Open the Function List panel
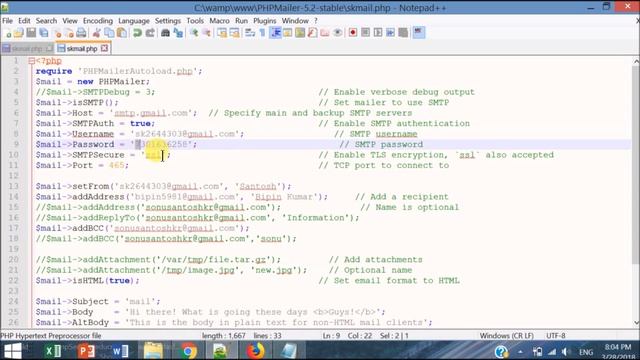Image resolution: width=640 pixels, height=360 pixels. 312,33
